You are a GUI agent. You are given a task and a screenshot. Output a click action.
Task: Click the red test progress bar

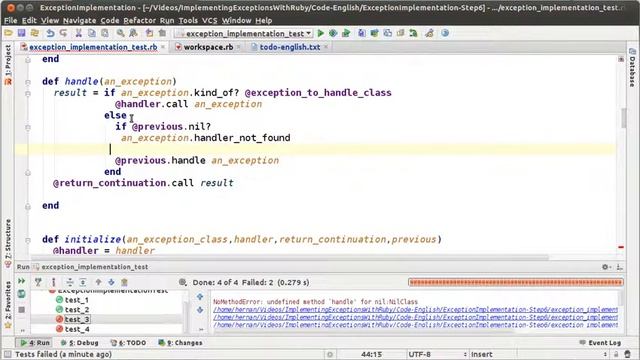point(516,282)
